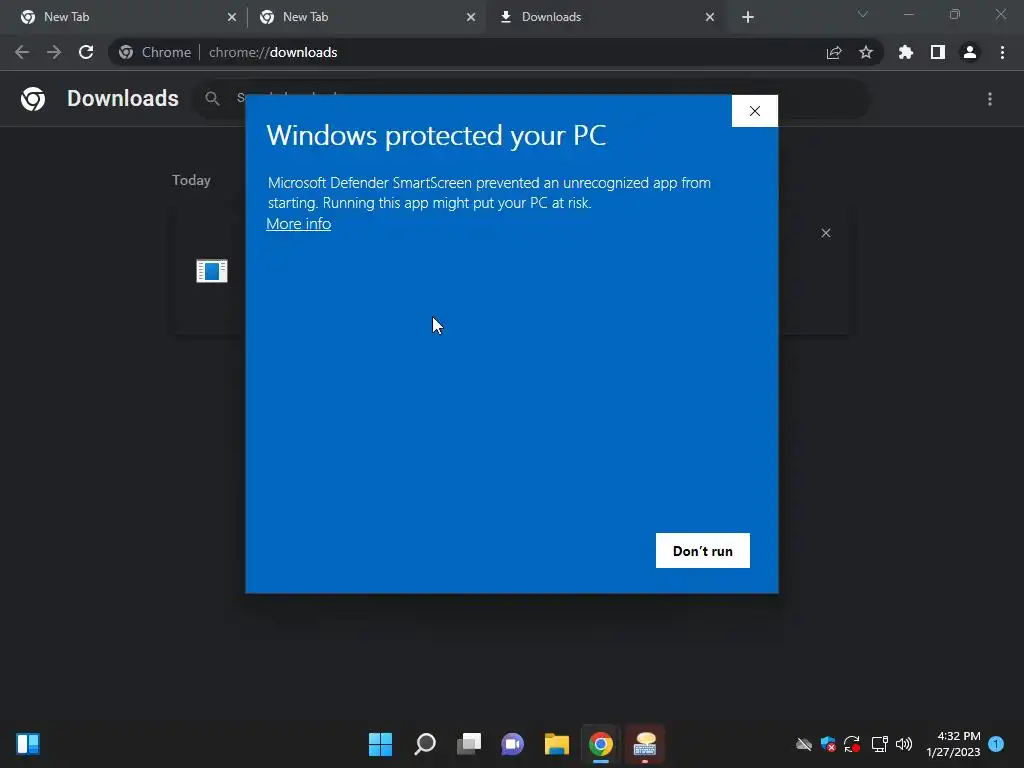Go forward to next page

[54, 52]
